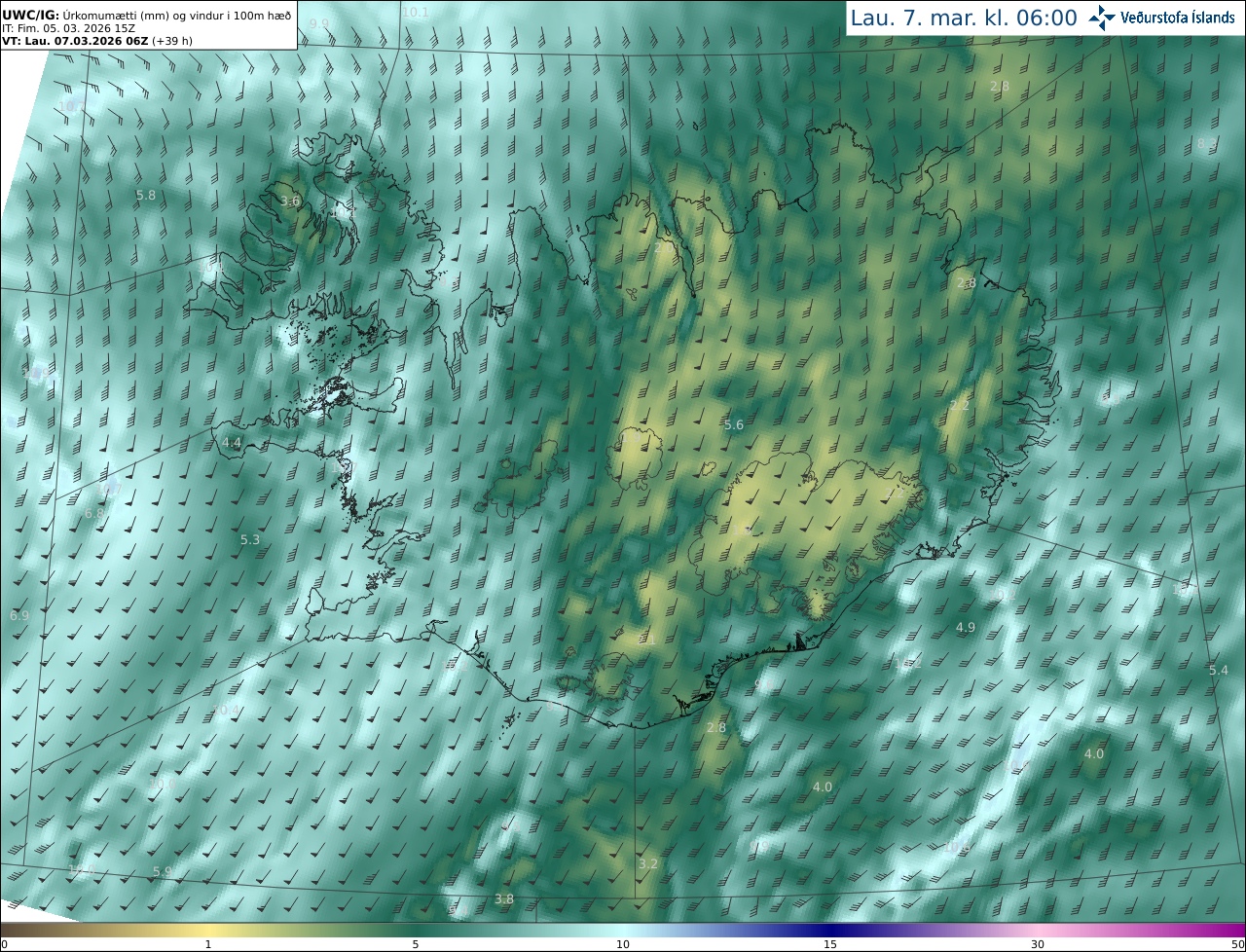The height and width of the screenshot is (952, 1246).
Task: Click map value '3.2' near the bottom
Action: 648,864
